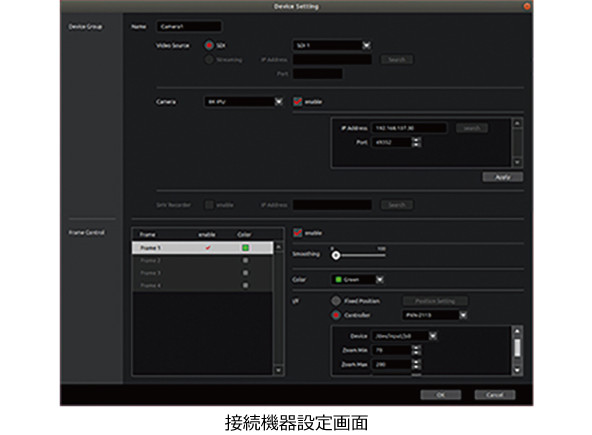The image size is (592, 435).
Task: Increase the camera Port value stepper
Action: [416, 140]
